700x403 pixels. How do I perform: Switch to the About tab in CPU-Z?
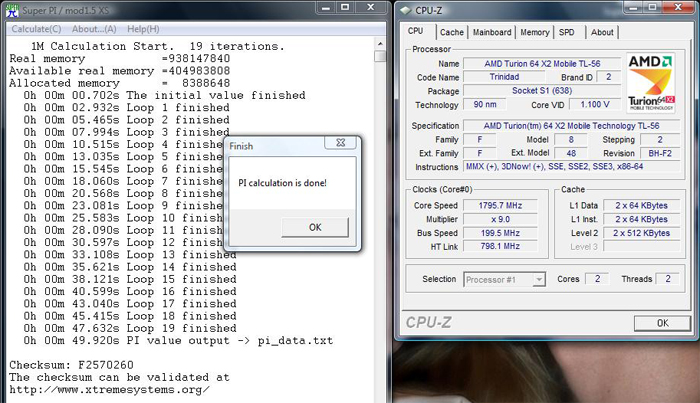(602, 32)
